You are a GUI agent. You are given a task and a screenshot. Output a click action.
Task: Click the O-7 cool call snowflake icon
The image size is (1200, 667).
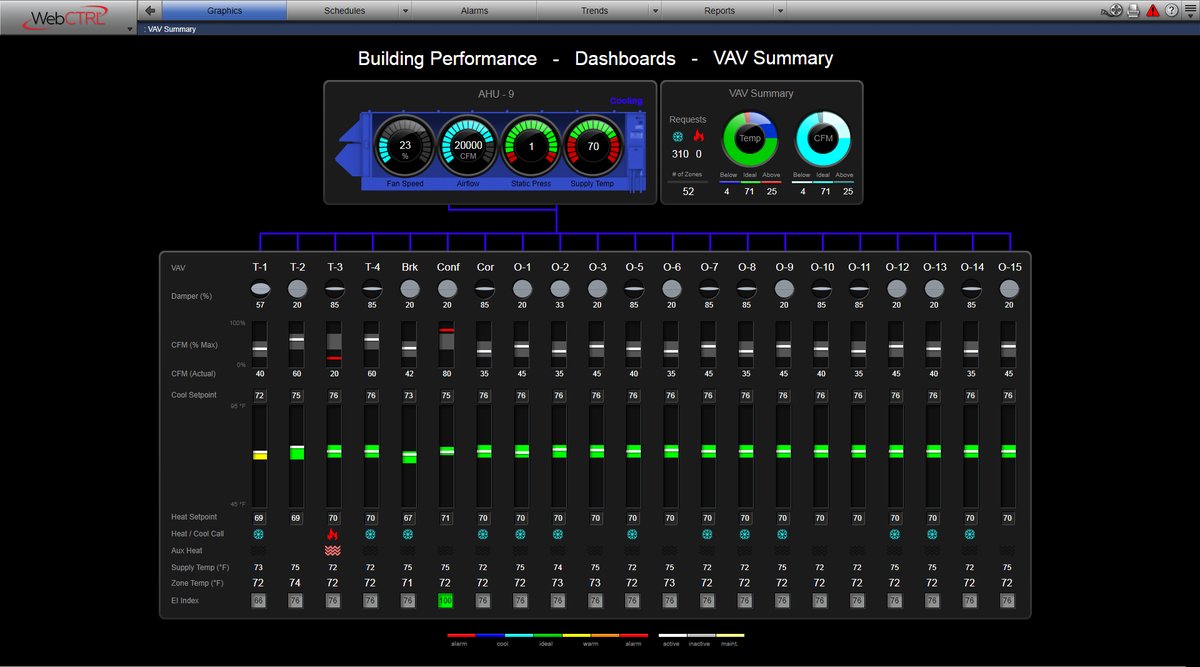pyautogui.click(x=709, y=535)
